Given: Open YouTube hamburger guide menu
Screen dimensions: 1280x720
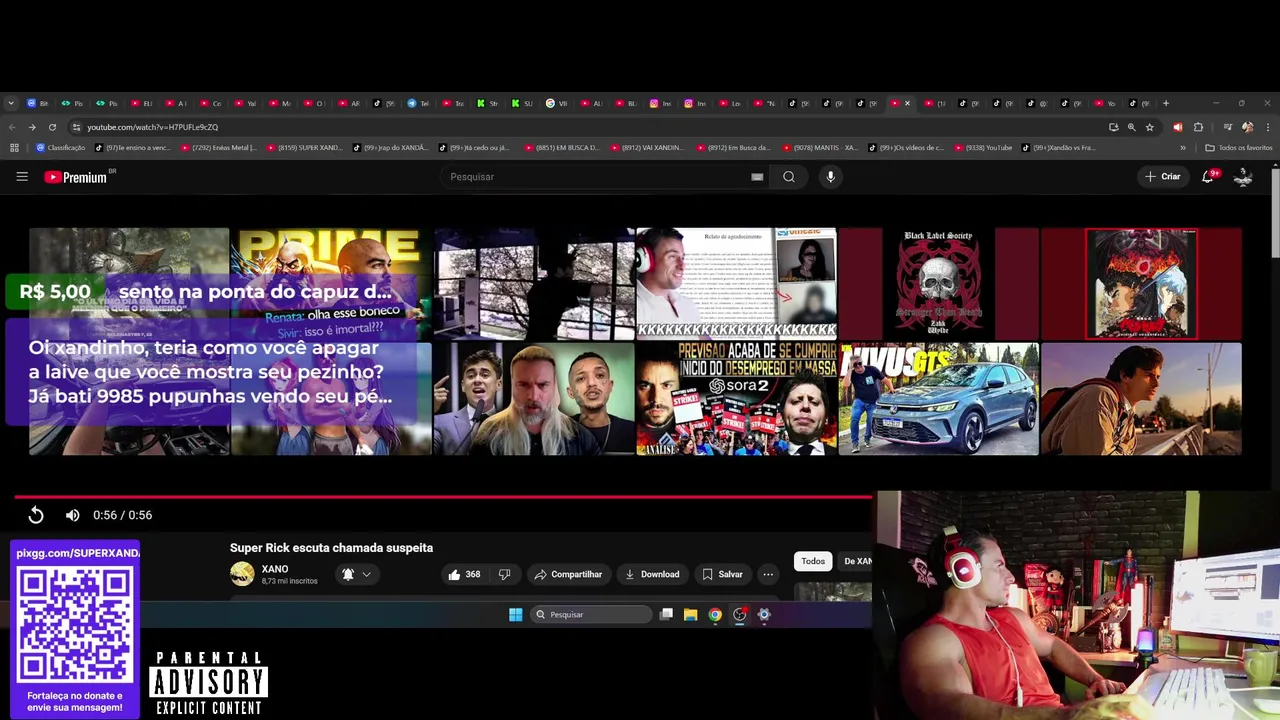Looking at the screenshot, I should 22,176.
